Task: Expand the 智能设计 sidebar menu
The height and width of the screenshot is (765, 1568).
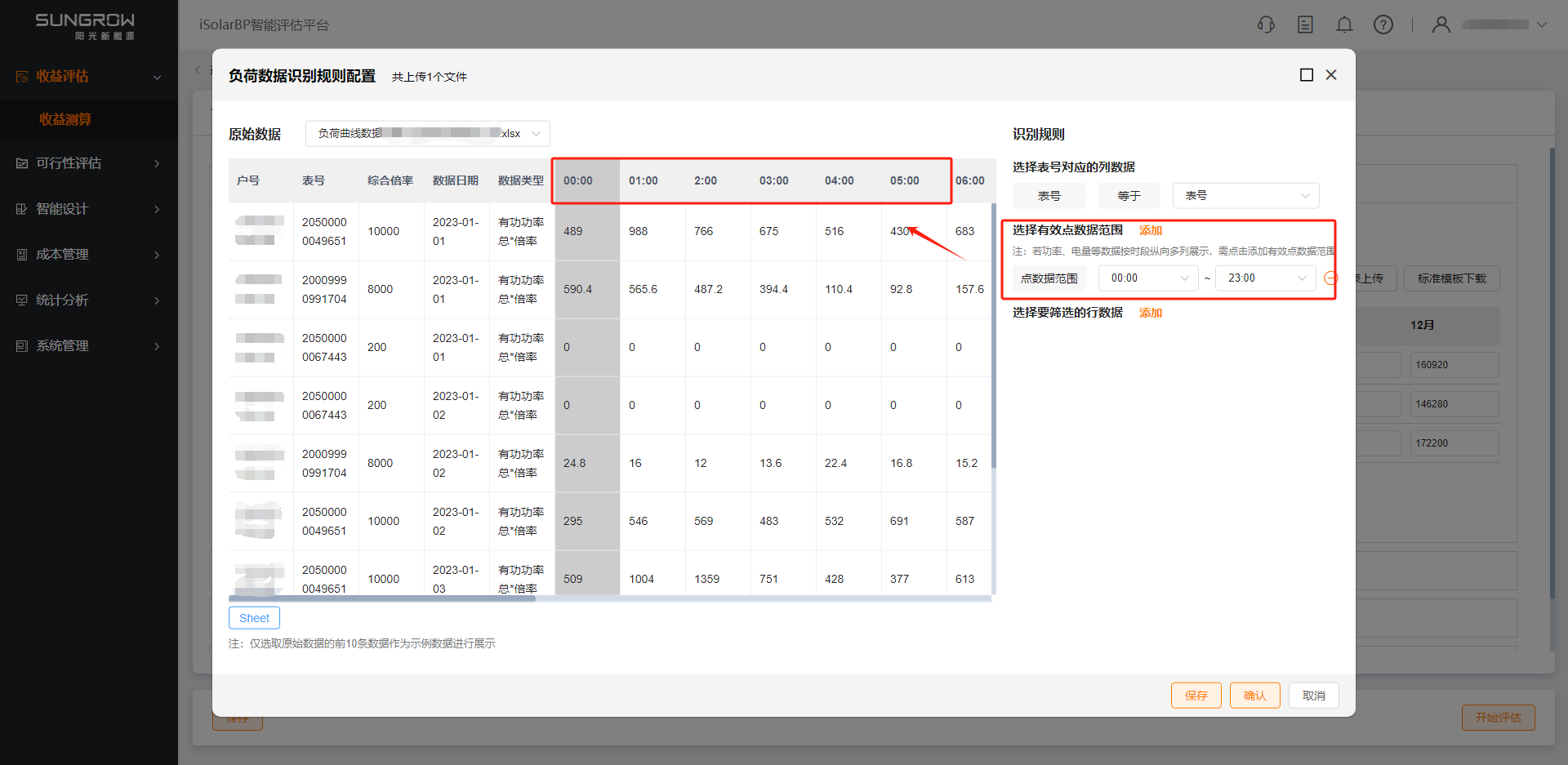Action: tap(88, 209)
